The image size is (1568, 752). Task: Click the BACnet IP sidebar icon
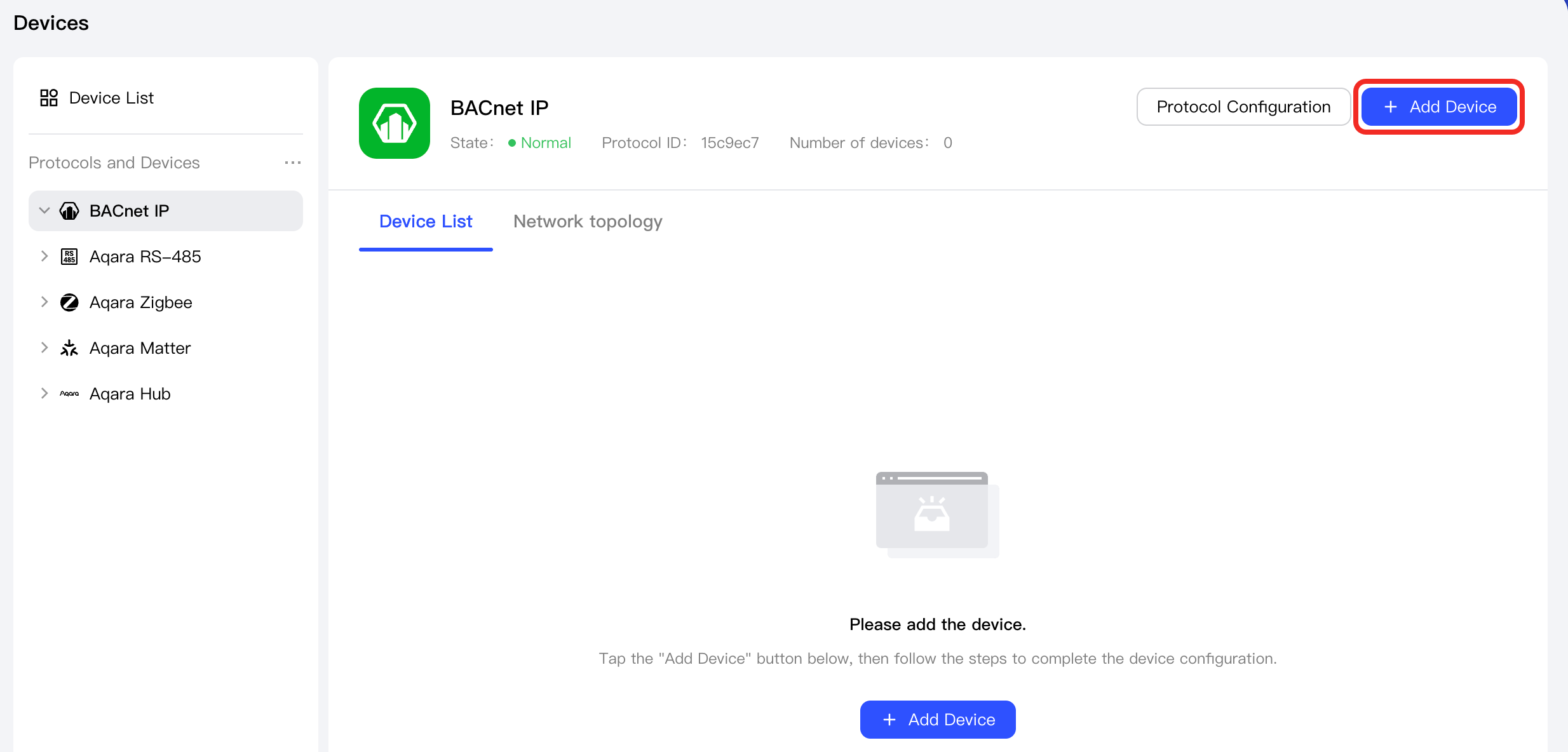69,211
